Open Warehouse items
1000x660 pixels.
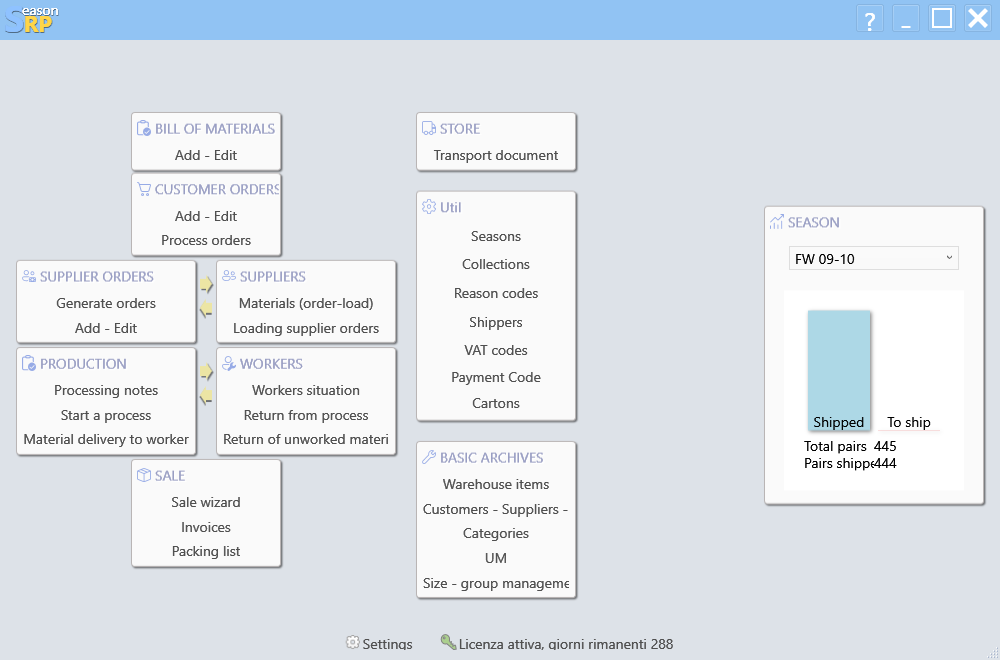496,485
